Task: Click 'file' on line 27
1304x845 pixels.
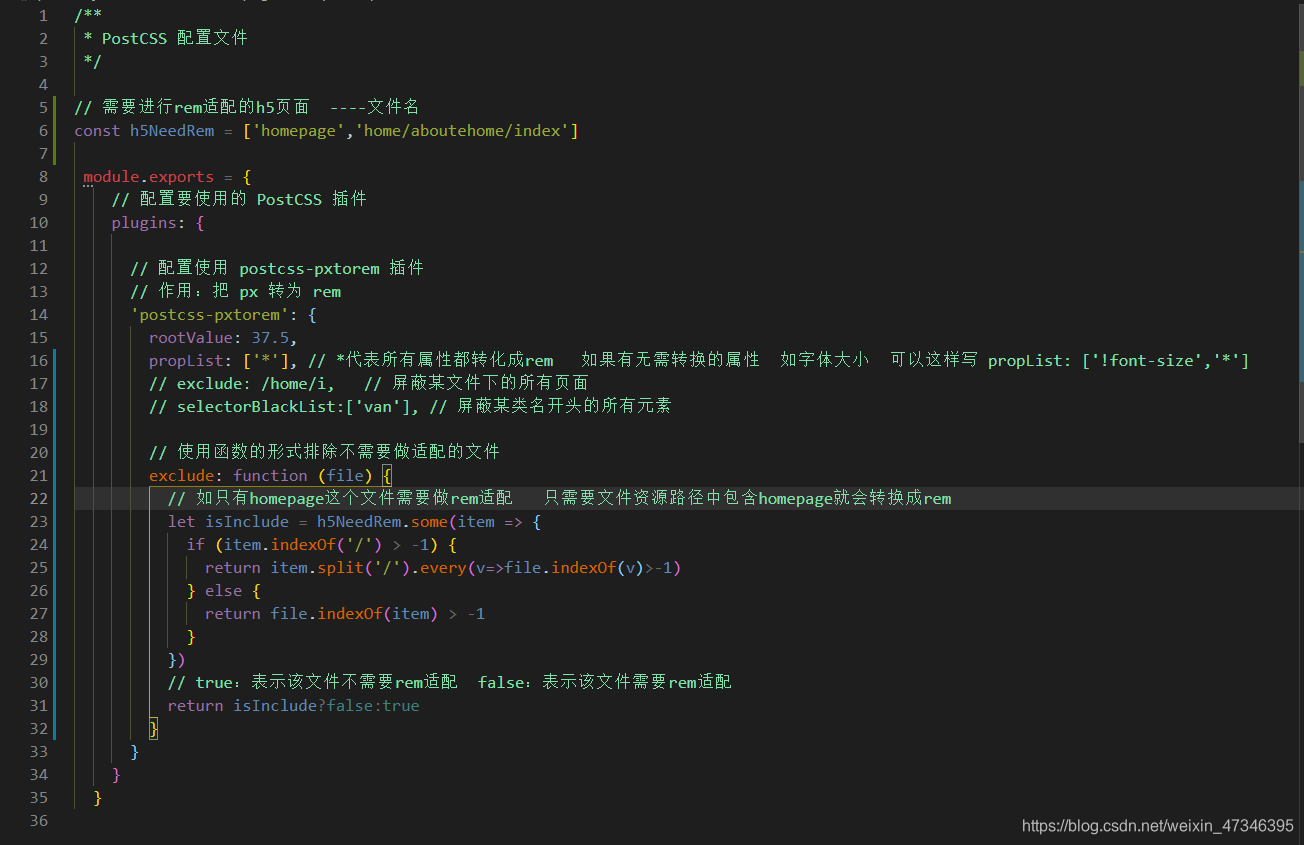Action: tap(289, 613)
